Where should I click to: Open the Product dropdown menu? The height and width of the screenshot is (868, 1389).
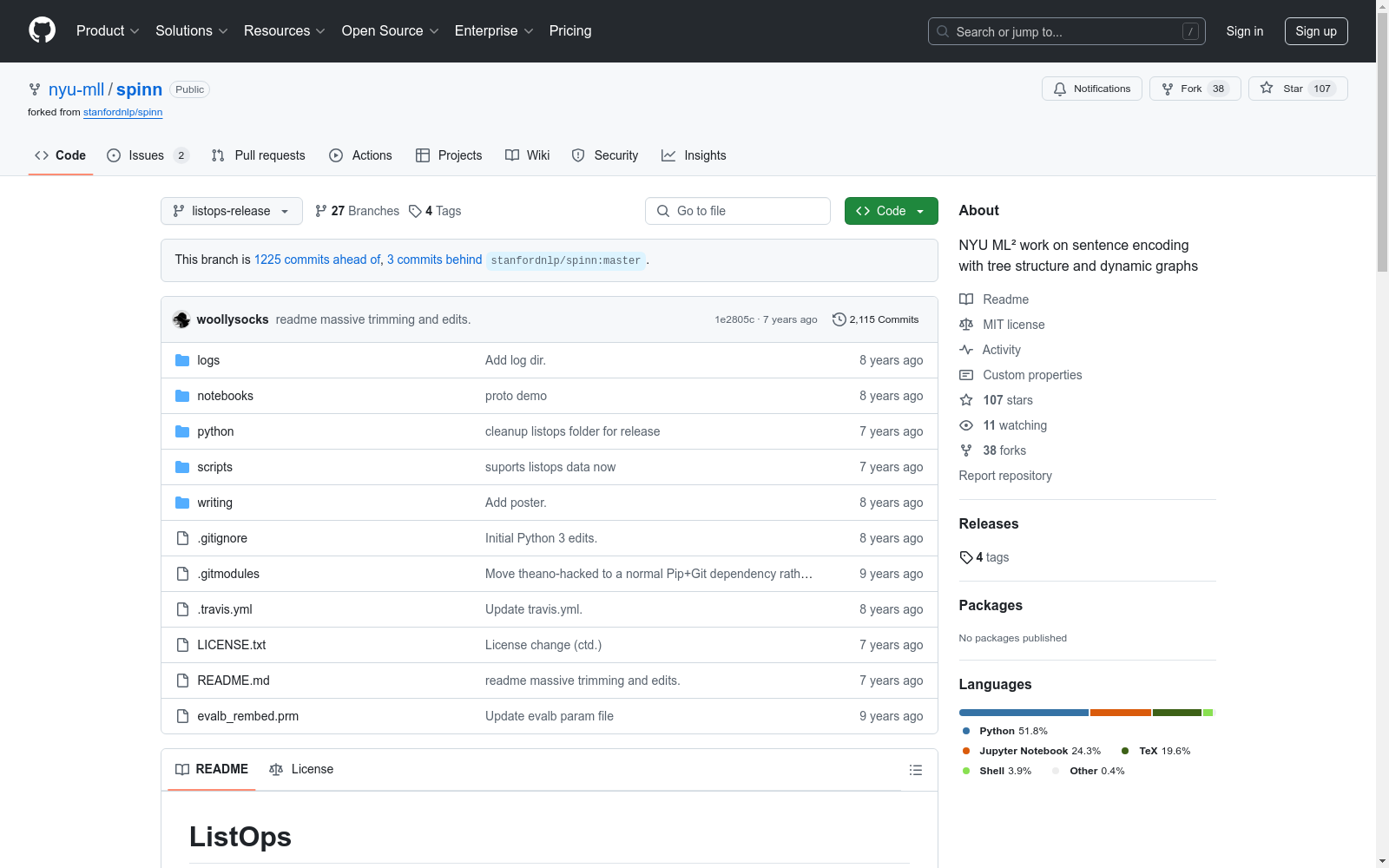pyautogui.click(x=108, y=31)
